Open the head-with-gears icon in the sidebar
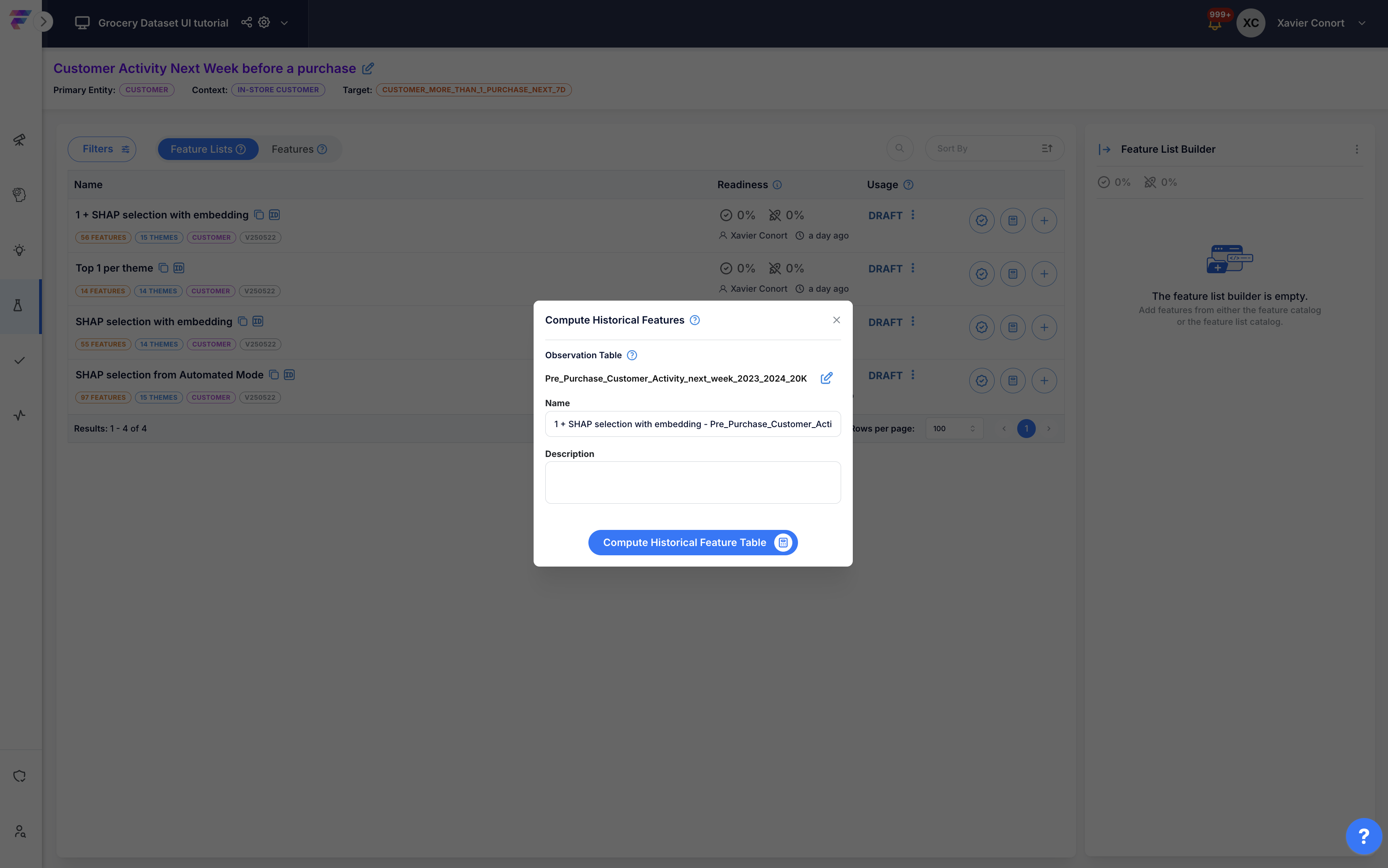 tap(19, 195)
